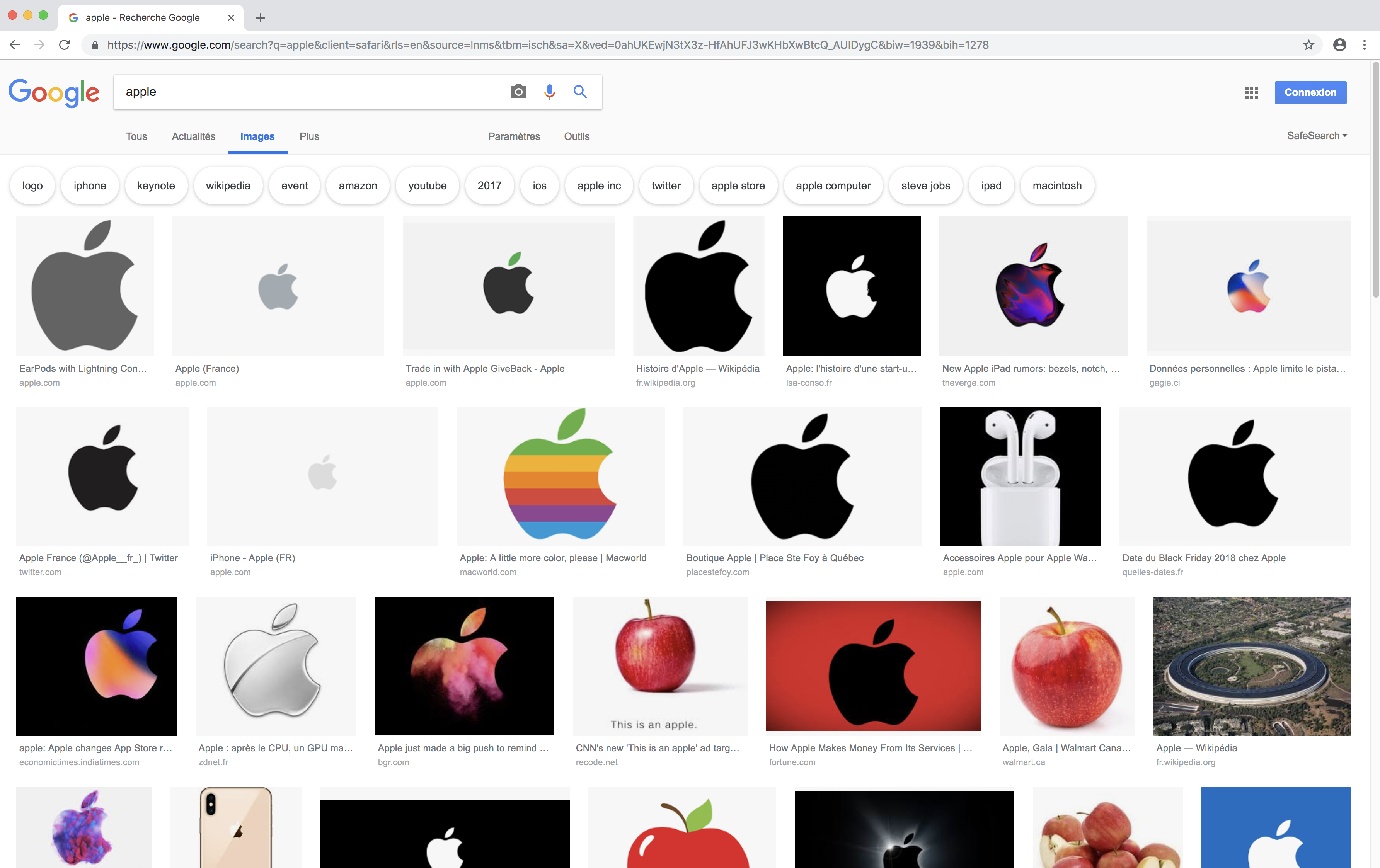Viewport: 1380px width, 868px height.
Task: Bookmark this page with the star icon
Action: point(1308,45)
